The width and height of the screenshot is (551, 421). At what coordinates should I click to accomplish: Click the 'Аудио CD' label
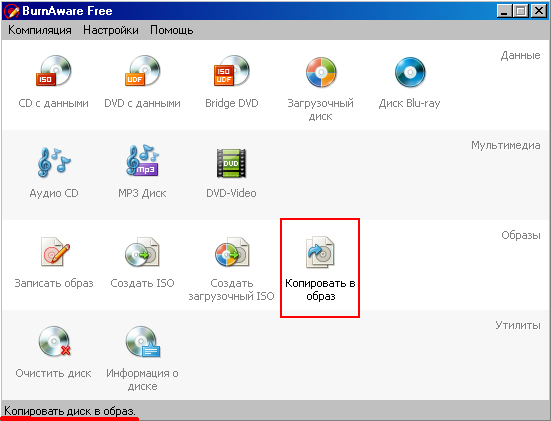[x=54, y=193]
